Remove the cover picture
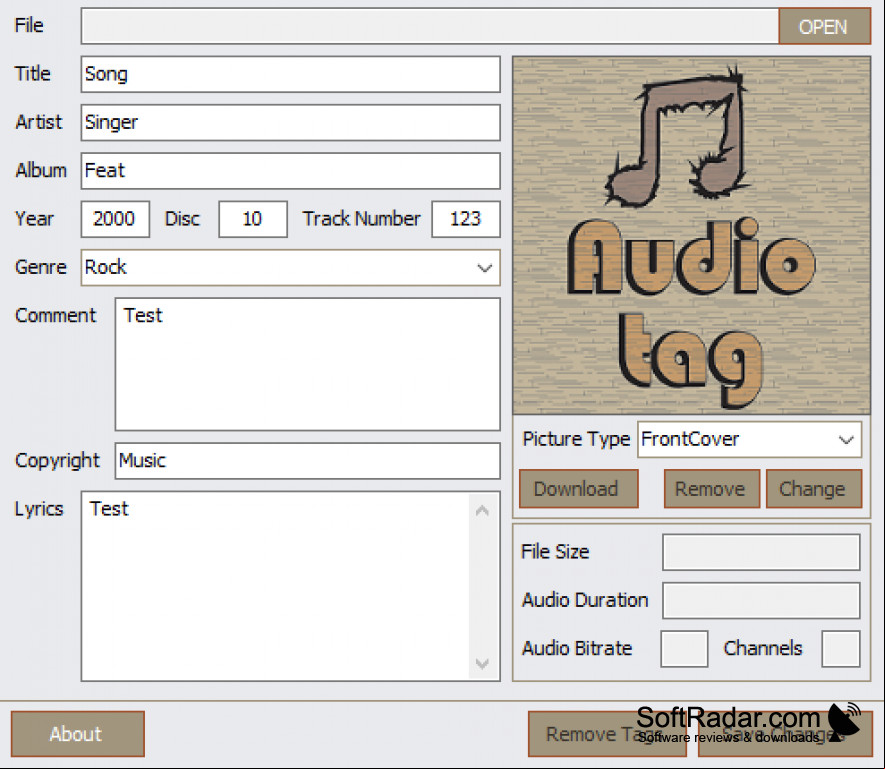This screenshot has height=769, width=885. click(x=712, y=489)
